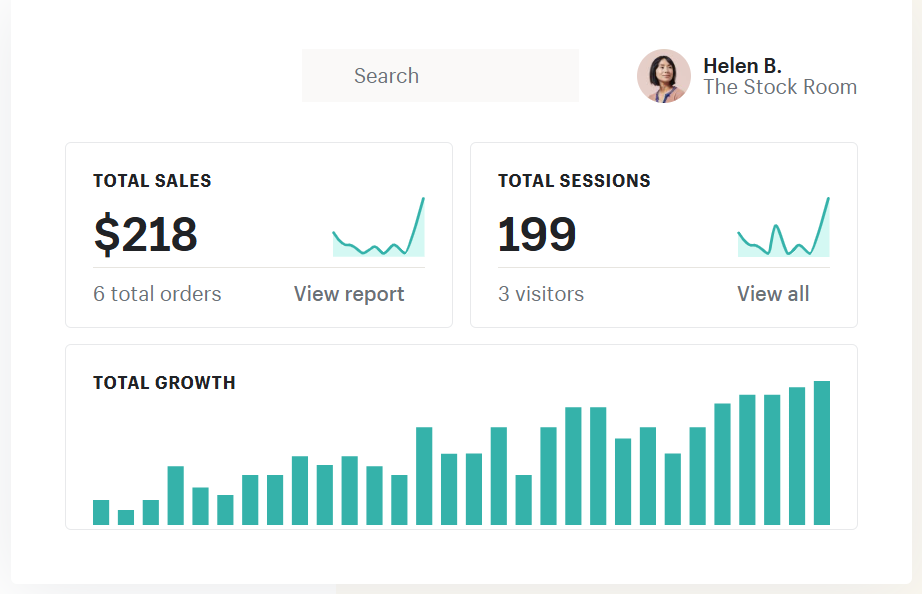This screenshot has width=922, height=594.
Task: Select the 199 total sessions figure
Action: (537, 235)
